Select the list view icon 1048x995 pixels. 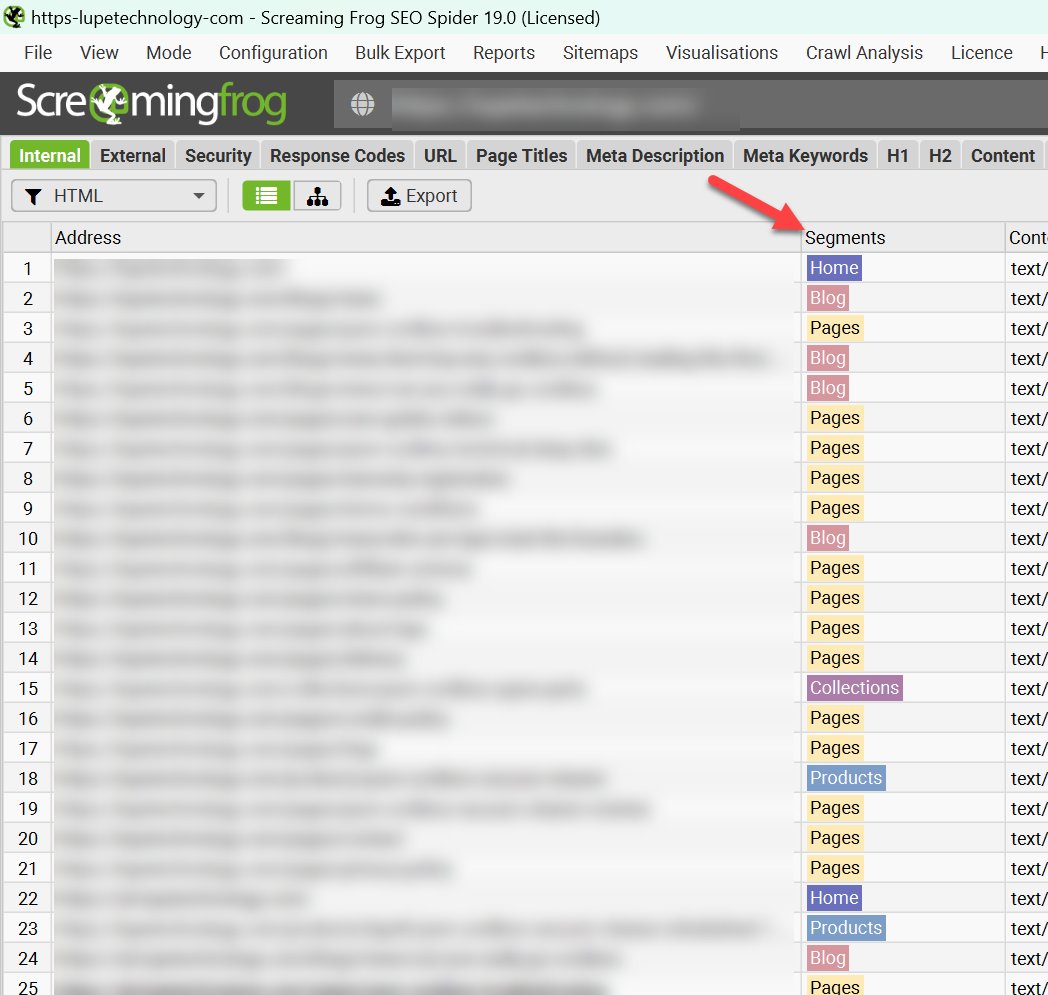coord(266,195)
